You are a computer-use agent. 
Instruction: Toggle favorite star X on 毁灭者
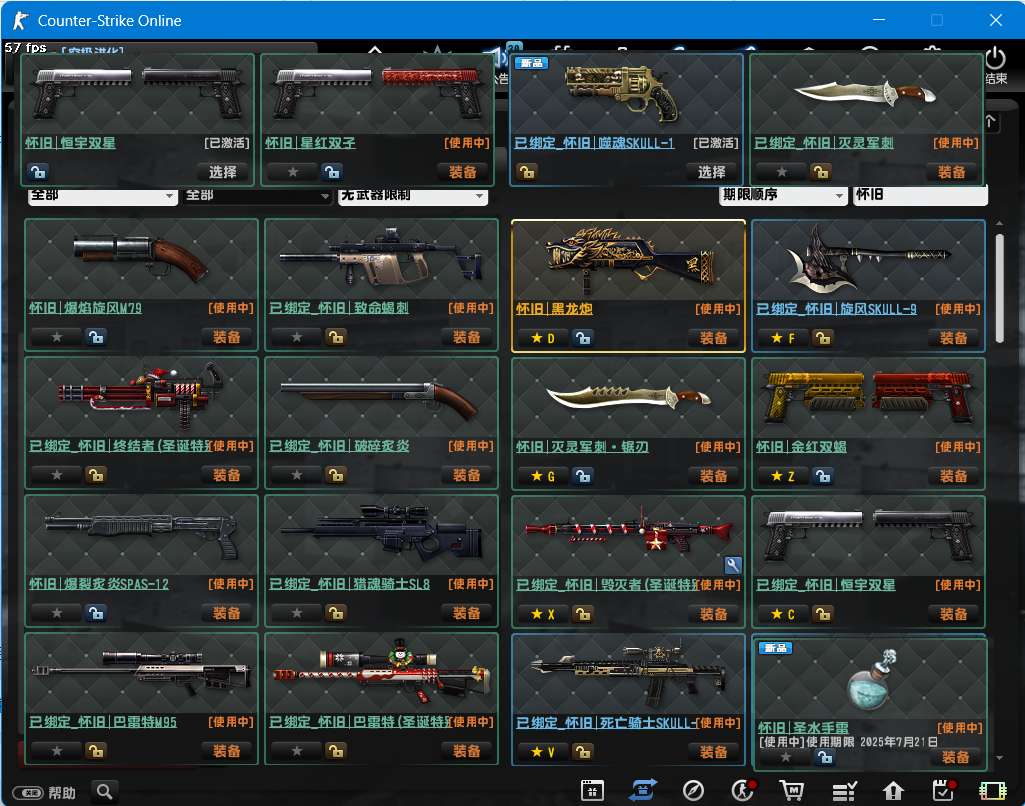pos(543,614)
